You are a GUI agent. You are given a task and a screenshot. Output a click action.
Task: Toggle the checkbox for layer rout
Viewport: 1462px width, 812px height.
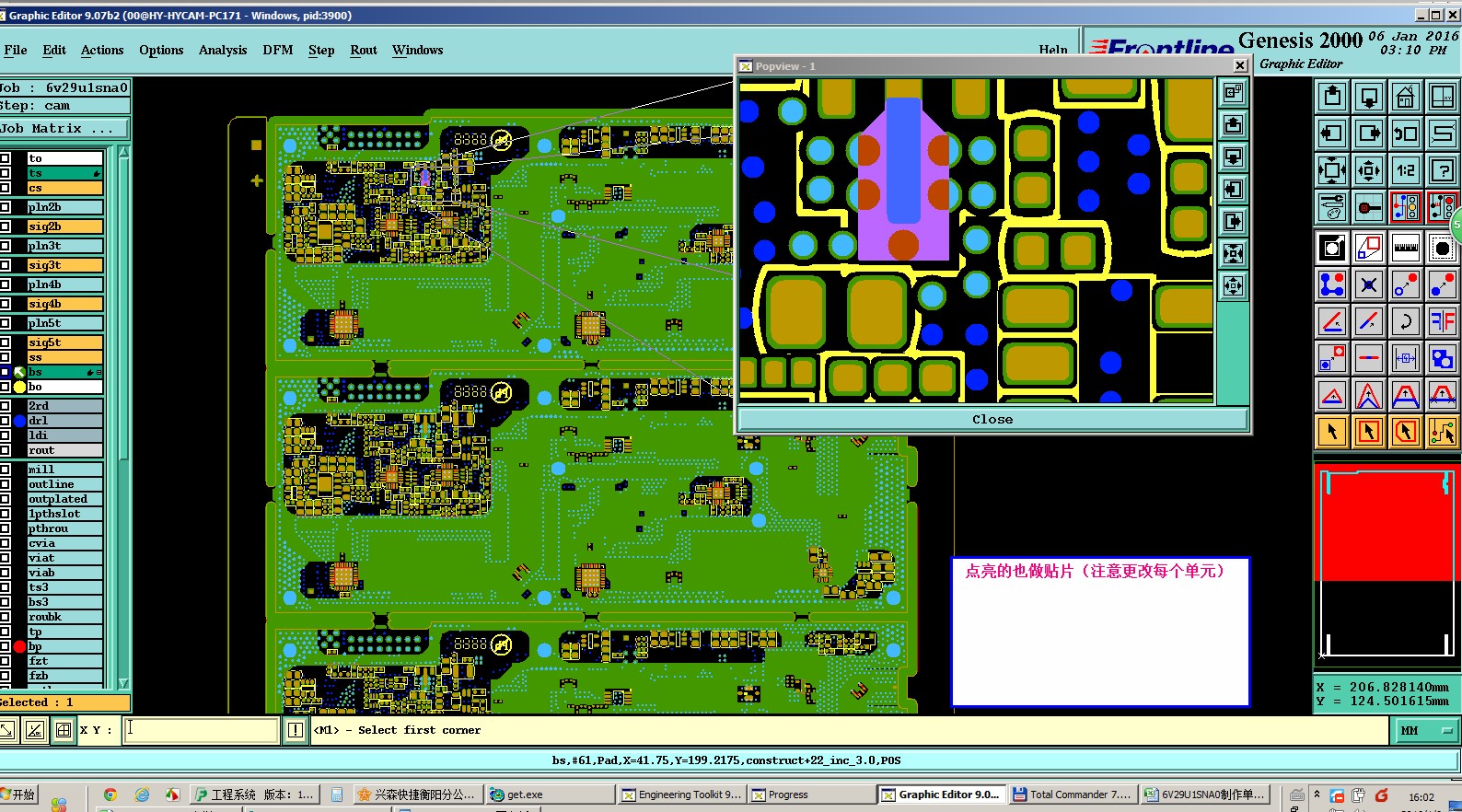click(6, 450)
